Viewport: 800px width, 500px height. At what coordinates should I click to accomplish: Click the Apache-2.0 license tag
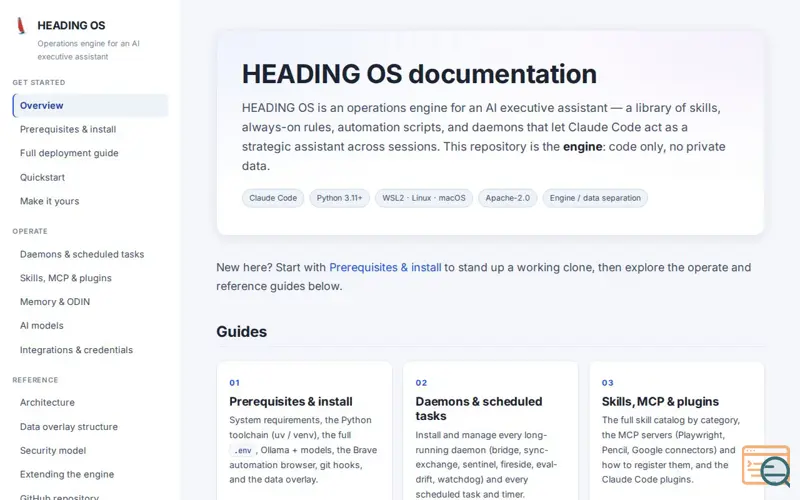[508, 198]
